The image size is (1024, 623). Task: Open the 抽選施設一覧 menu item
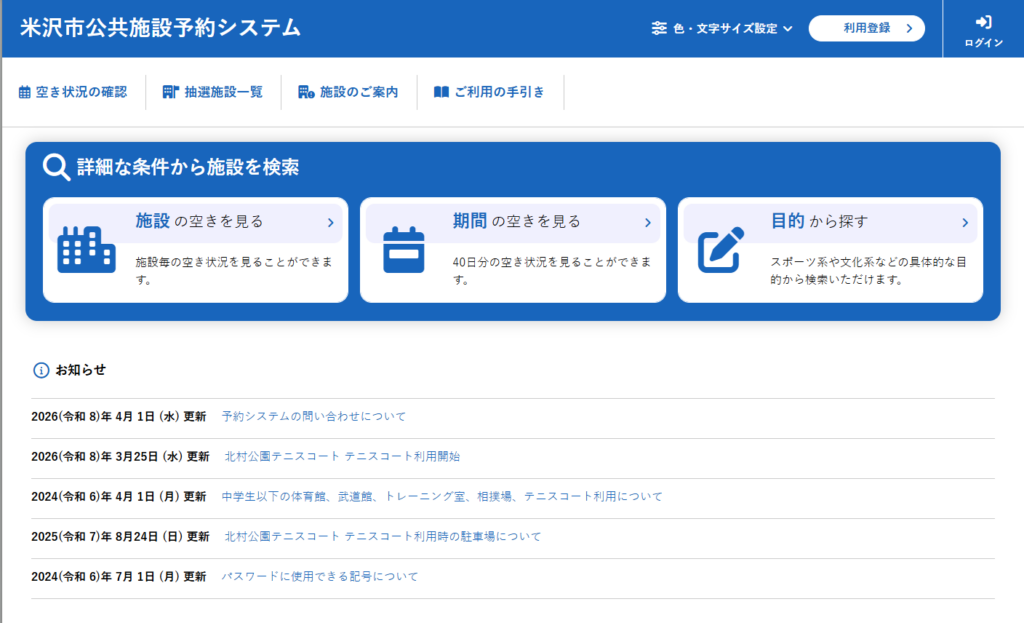point(223,92)
